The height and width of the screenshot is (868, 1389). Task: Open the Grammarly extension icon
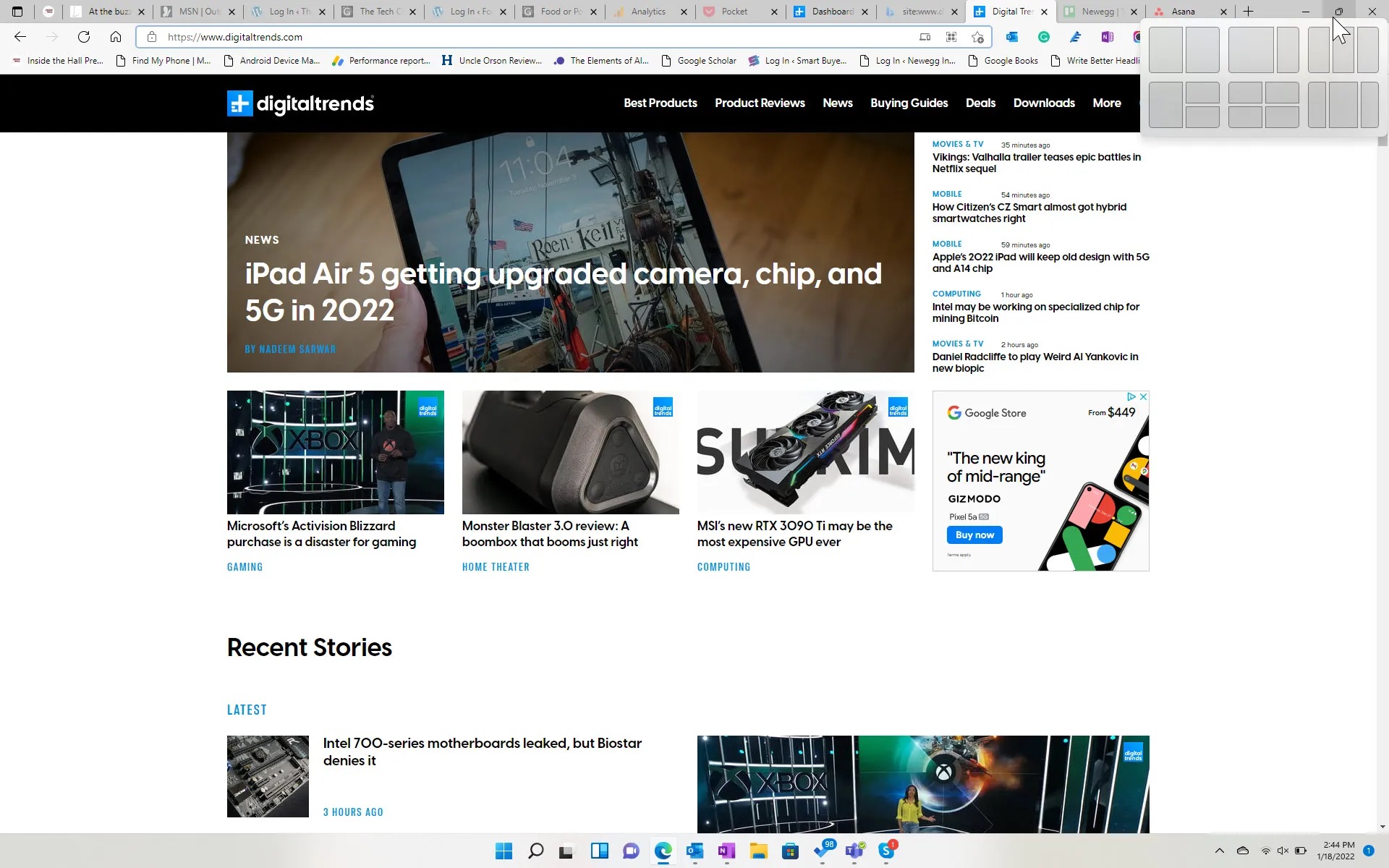pyautogui.click(x=1044, y=37)
